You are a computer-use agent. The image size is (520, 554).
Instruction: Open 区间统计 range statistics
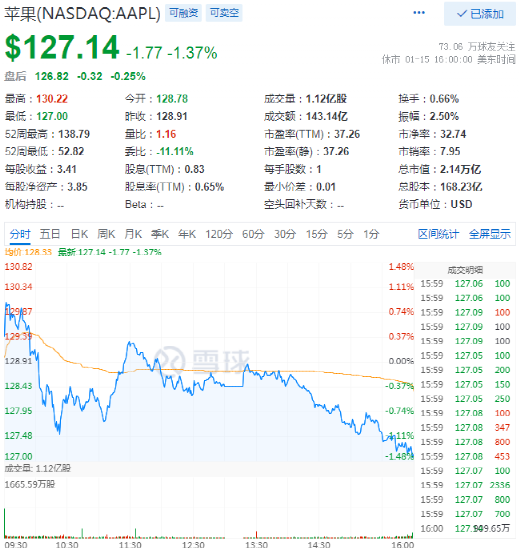pyautogui.click(x=438, y=234)
